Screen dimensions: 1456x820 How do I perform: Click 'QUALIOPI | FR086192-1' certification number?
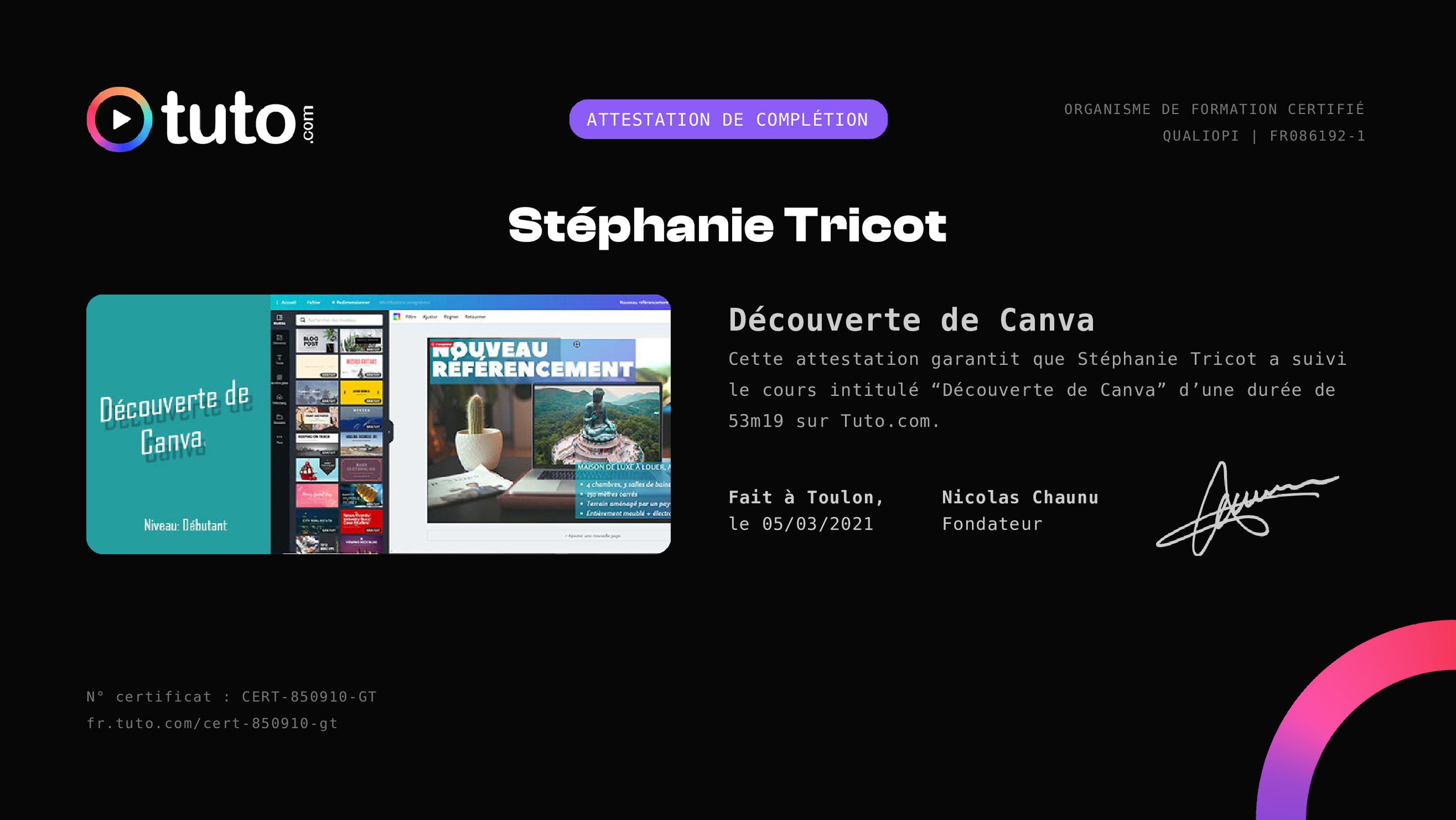[1264, 136]
